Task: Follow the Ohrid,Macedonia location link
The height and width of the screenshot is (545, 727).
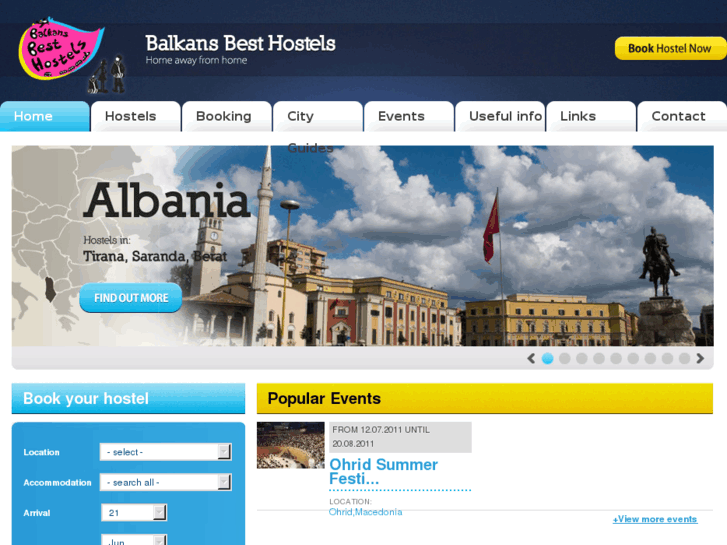Action: pos(365,512)
